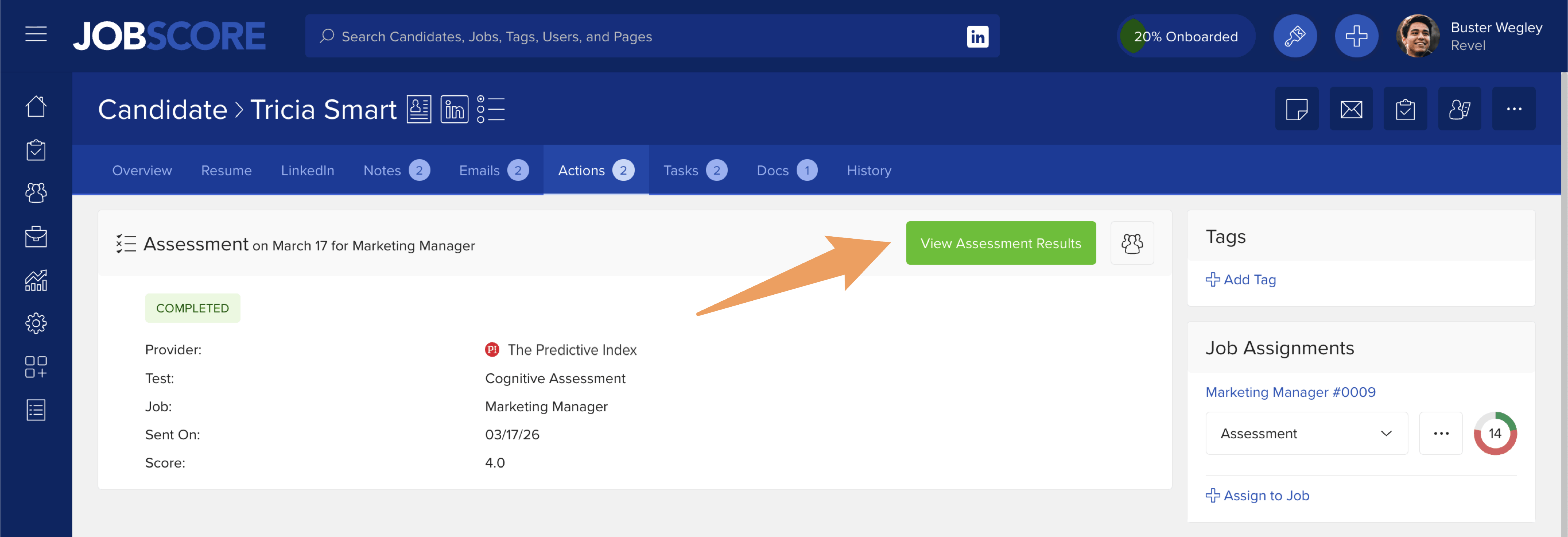Open Jobs briefcase icon in sidebar
This screenshot has width=1568, height=537.
[36, 236]
